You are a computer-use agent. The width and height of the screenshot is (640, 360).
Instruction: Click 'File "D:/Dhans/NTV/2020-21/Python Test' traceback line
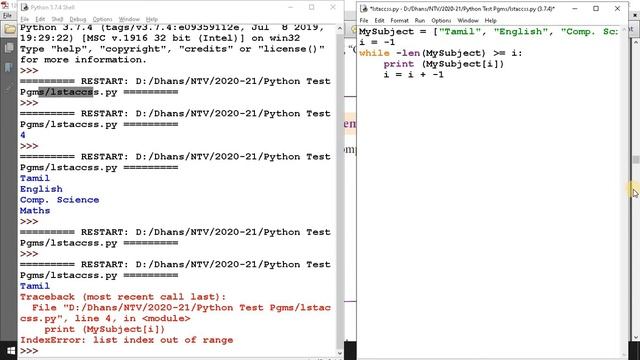(x=181, y=307)
